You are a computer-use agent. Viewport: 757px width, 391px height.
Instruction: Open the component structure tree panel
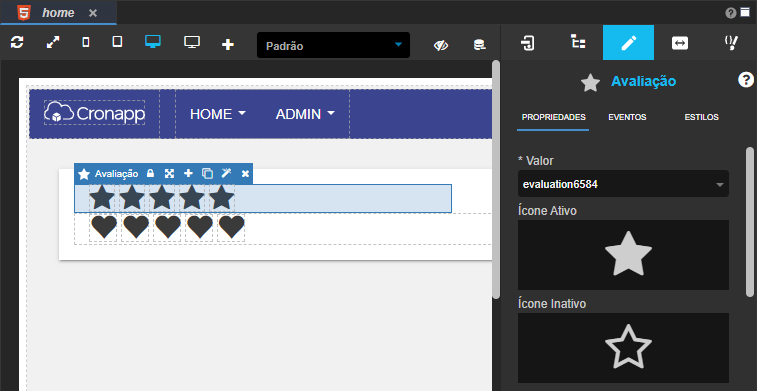[x=577, y=42]
